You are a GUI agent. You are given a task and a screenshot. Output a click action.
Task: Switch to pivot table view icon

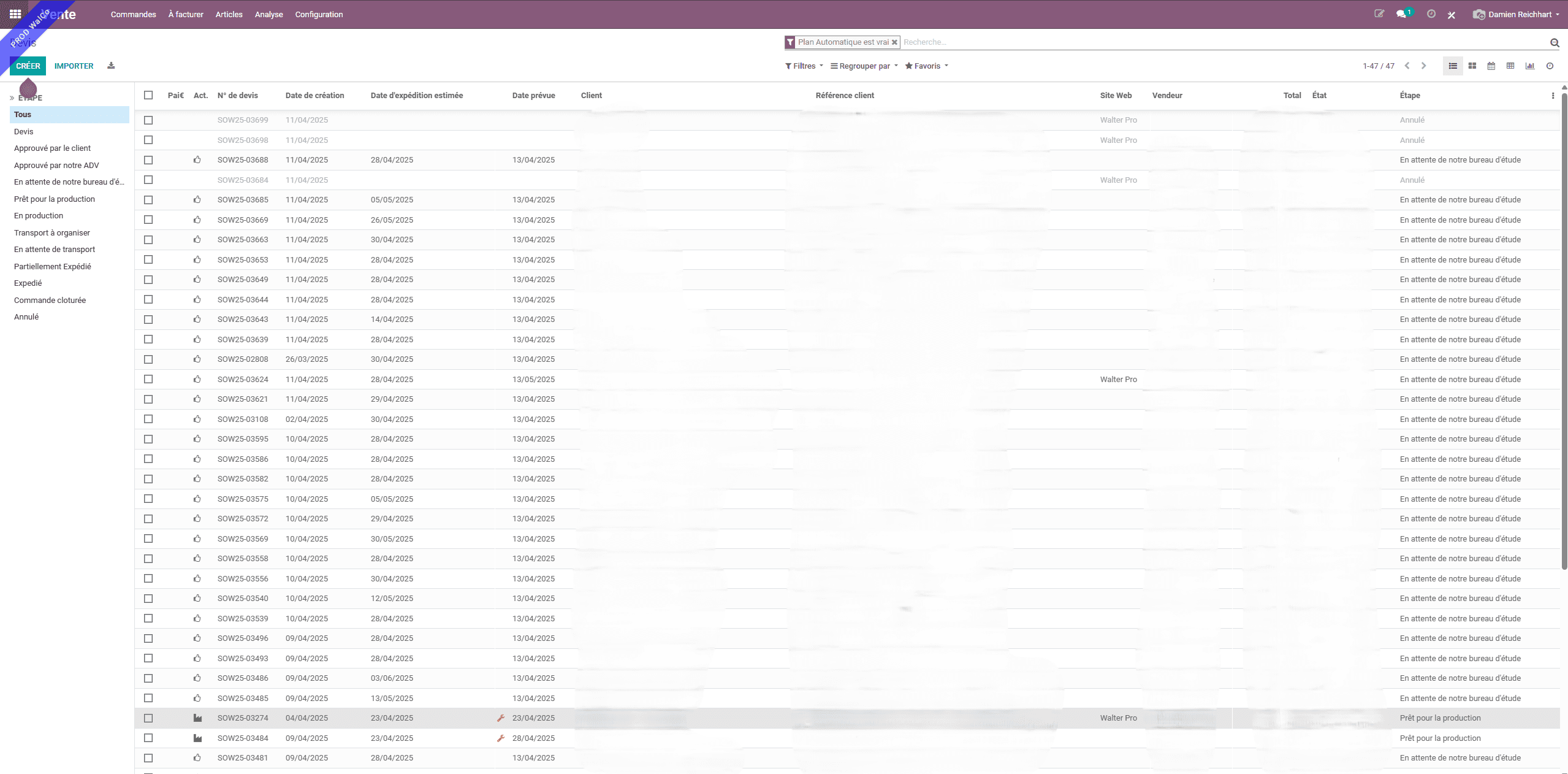[x=1510, y=66]
